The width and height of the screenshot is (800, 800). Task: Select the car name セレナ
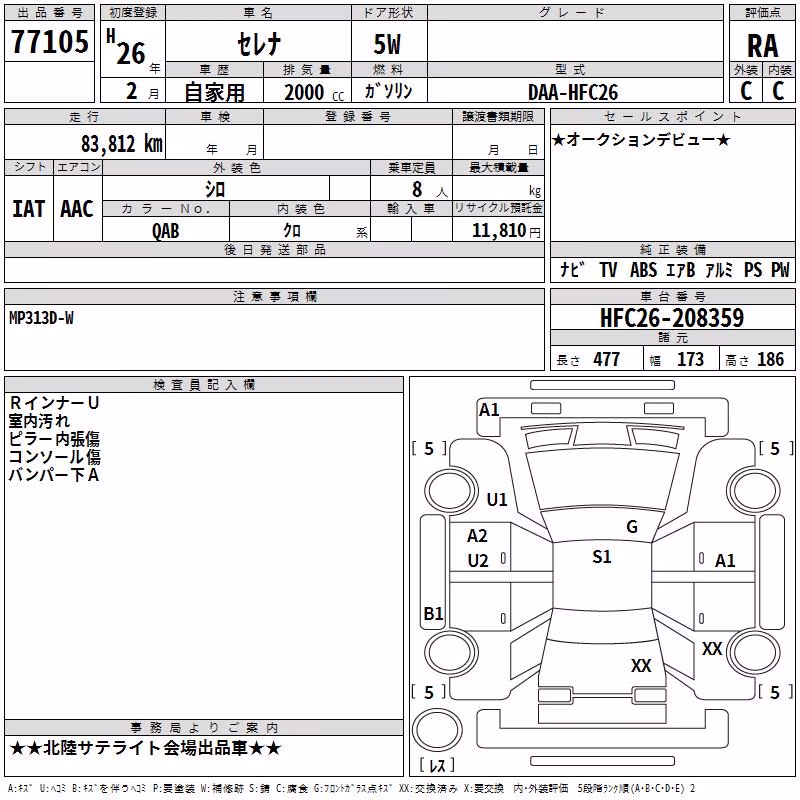[259, 44]
